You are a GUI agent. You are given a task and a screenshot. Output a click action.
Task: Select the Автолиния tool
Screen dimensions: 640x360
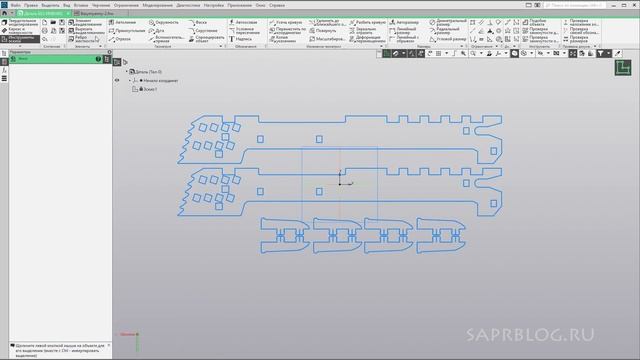pos(122,22)
